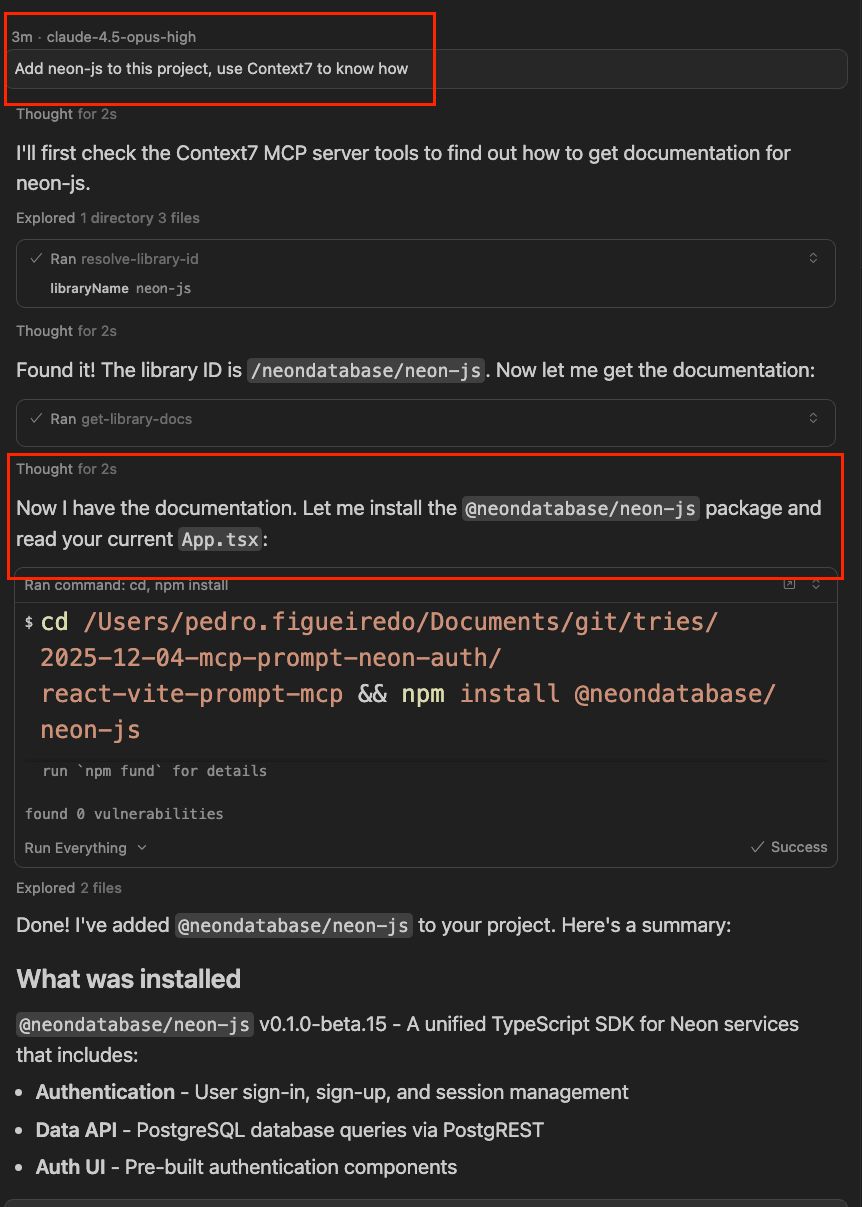
Task: Expand Thought section above 'Found it!'
Action: pos(66,331)
